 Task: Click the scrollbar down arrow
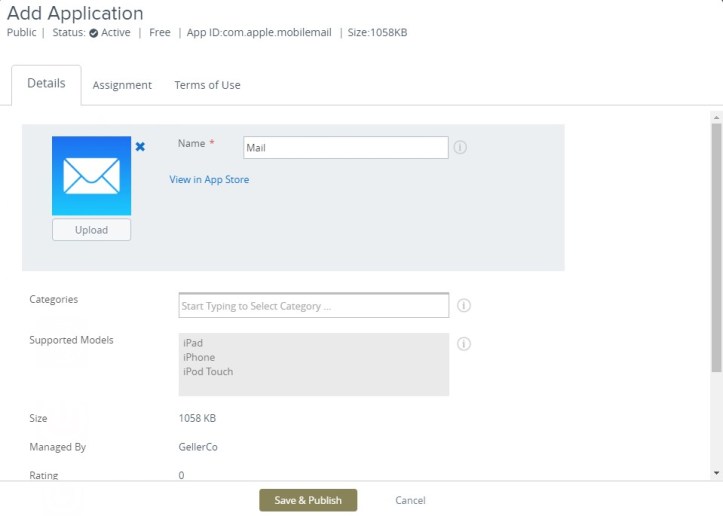tap(716, 472)
